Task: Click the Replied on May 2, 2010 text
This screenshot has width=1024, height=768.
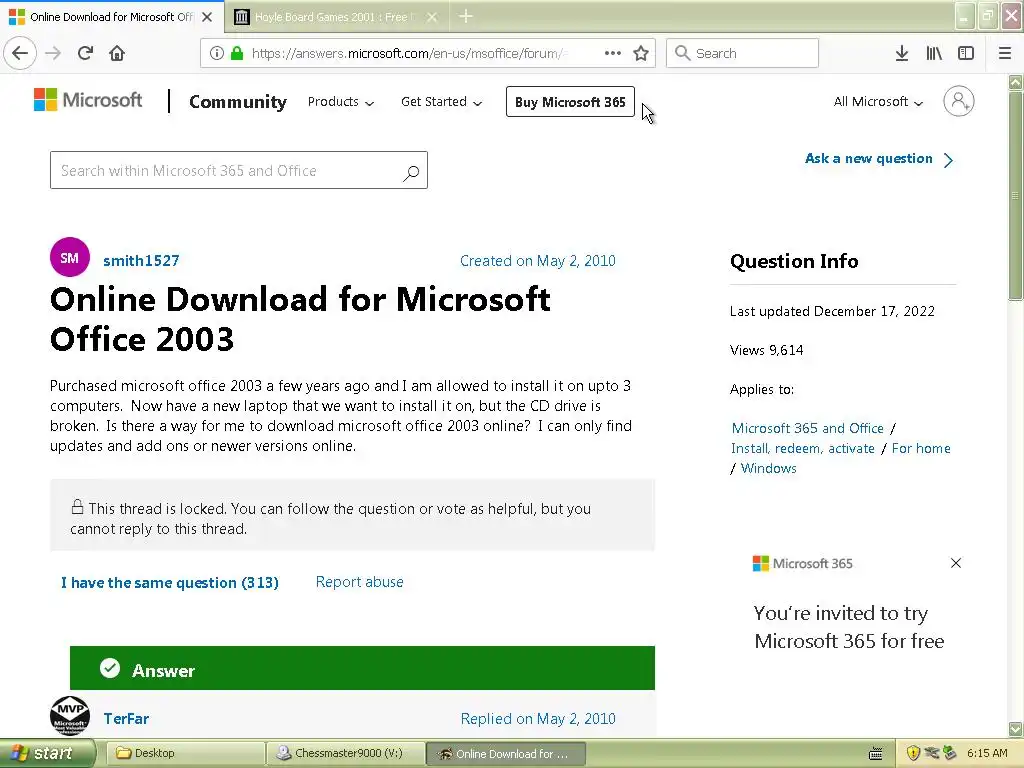Action: pos(537,718)
